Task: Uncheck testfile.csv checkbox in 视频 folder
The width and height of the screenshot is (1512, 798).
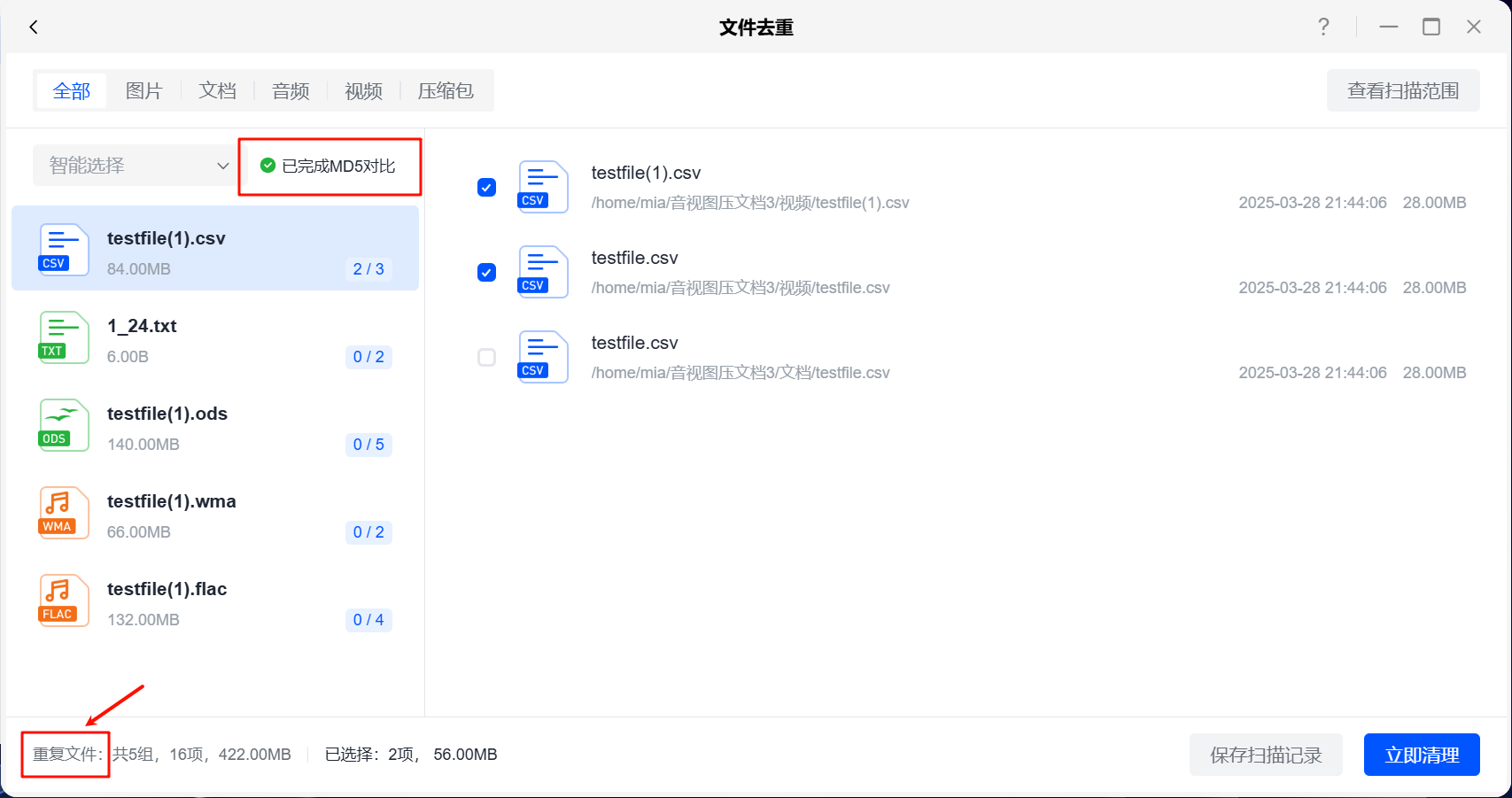Action: [x=486, y=272]
